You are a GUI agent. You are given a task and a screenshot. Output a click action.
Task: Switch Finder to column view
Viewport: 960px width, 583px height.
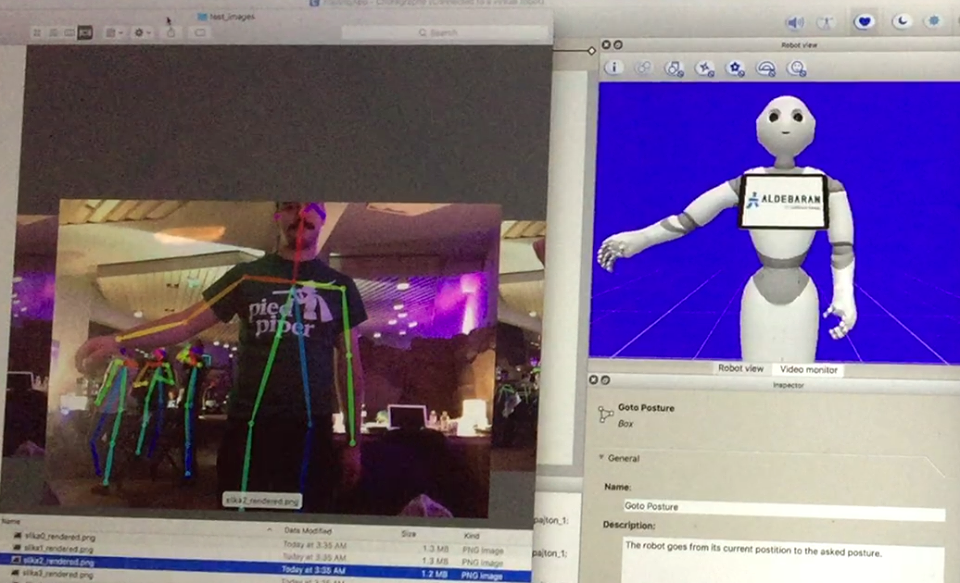[69, 32]
